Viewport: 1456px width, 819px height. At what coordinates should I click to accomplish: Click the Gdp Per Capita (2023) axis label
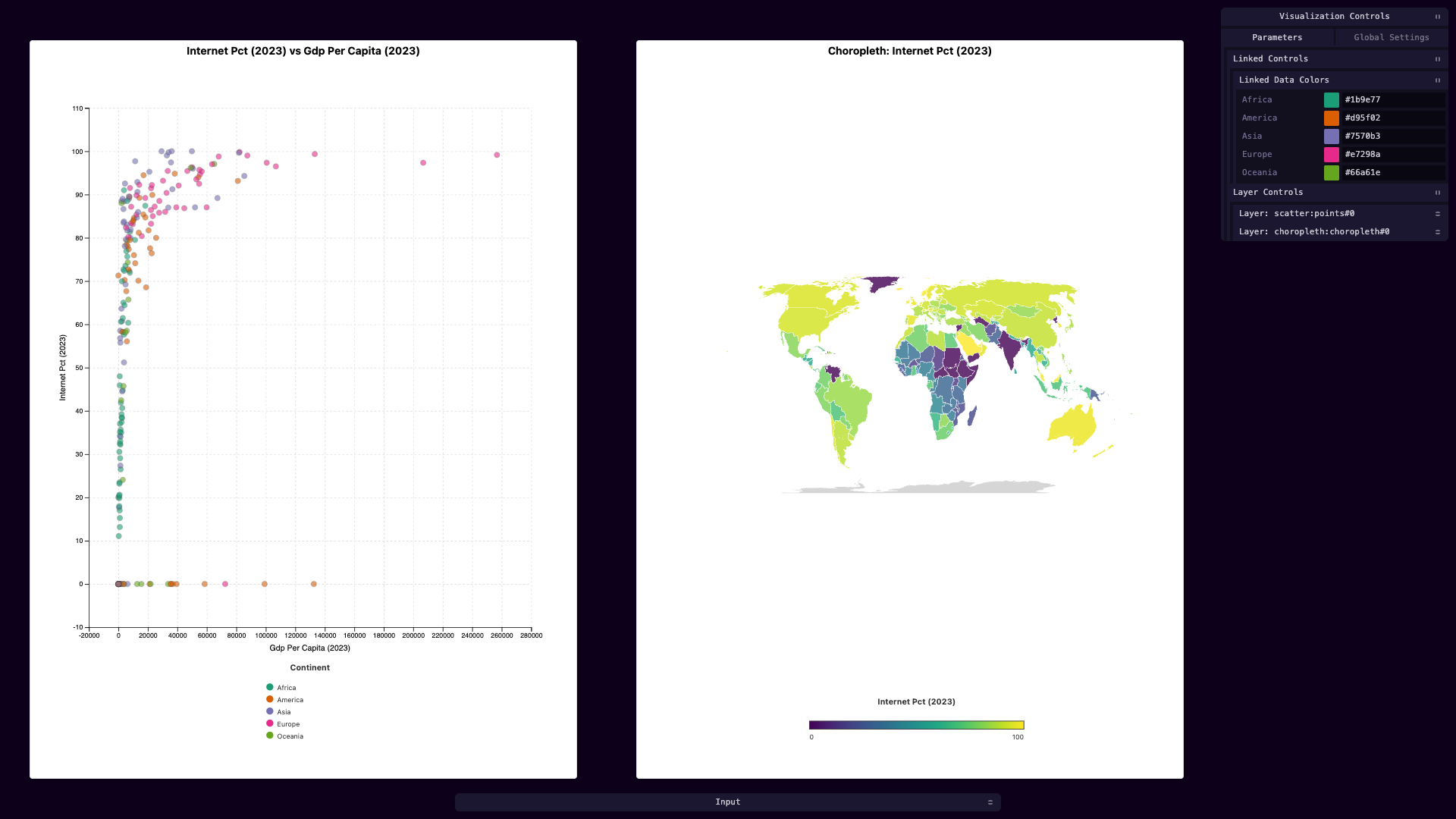(309, 648)
